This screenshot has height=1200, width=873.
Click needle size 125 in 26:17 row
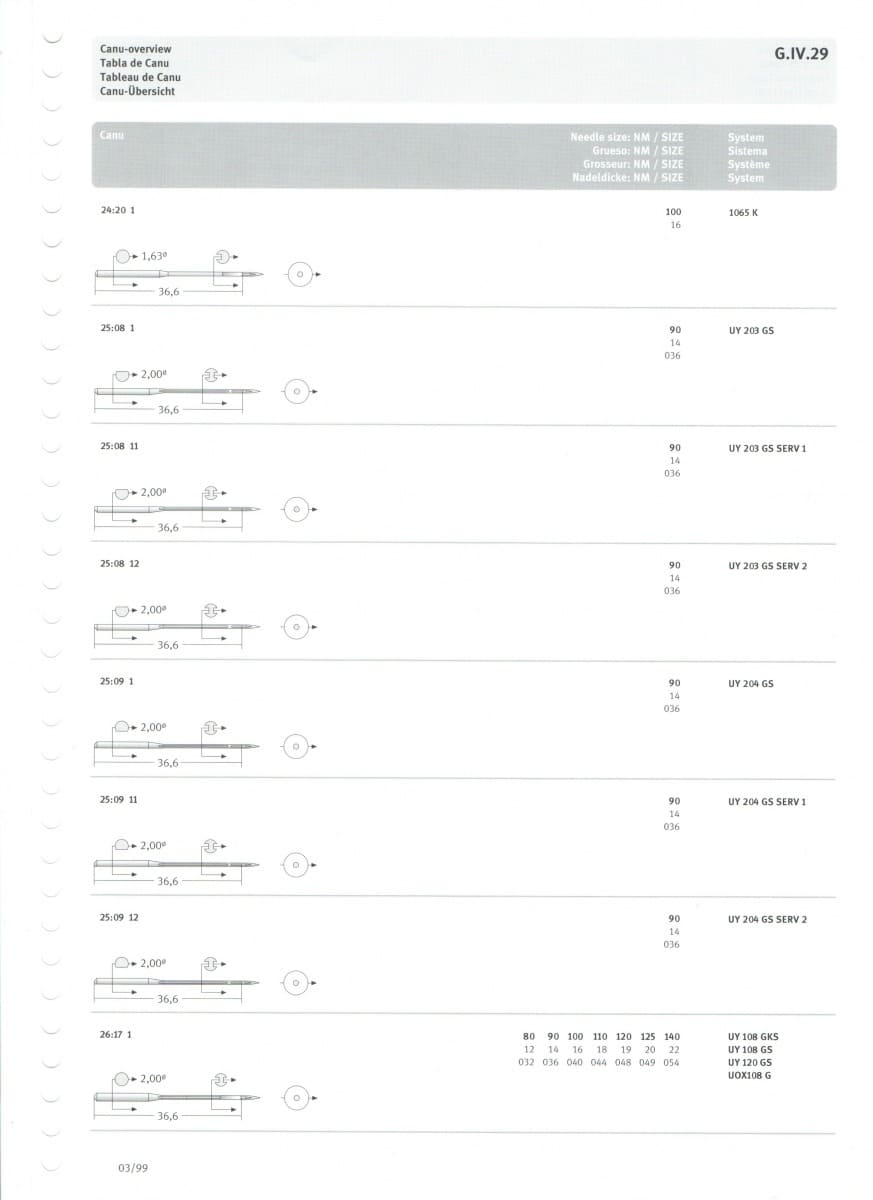click(x=648, y=1036)
